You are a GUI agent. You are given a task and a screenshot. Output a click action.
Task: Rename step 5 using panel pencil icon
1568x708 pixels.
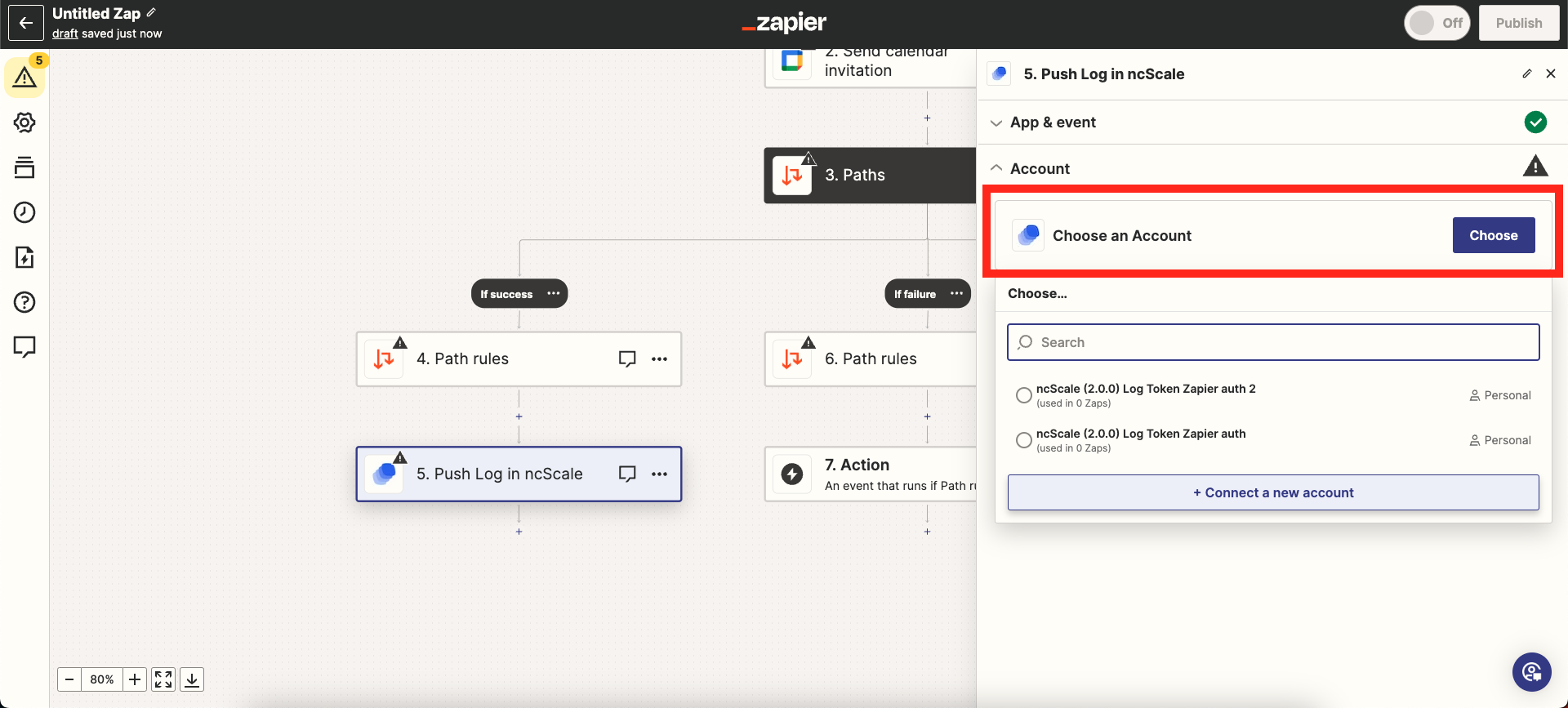pyautogui.click(x=1526, y=73)
